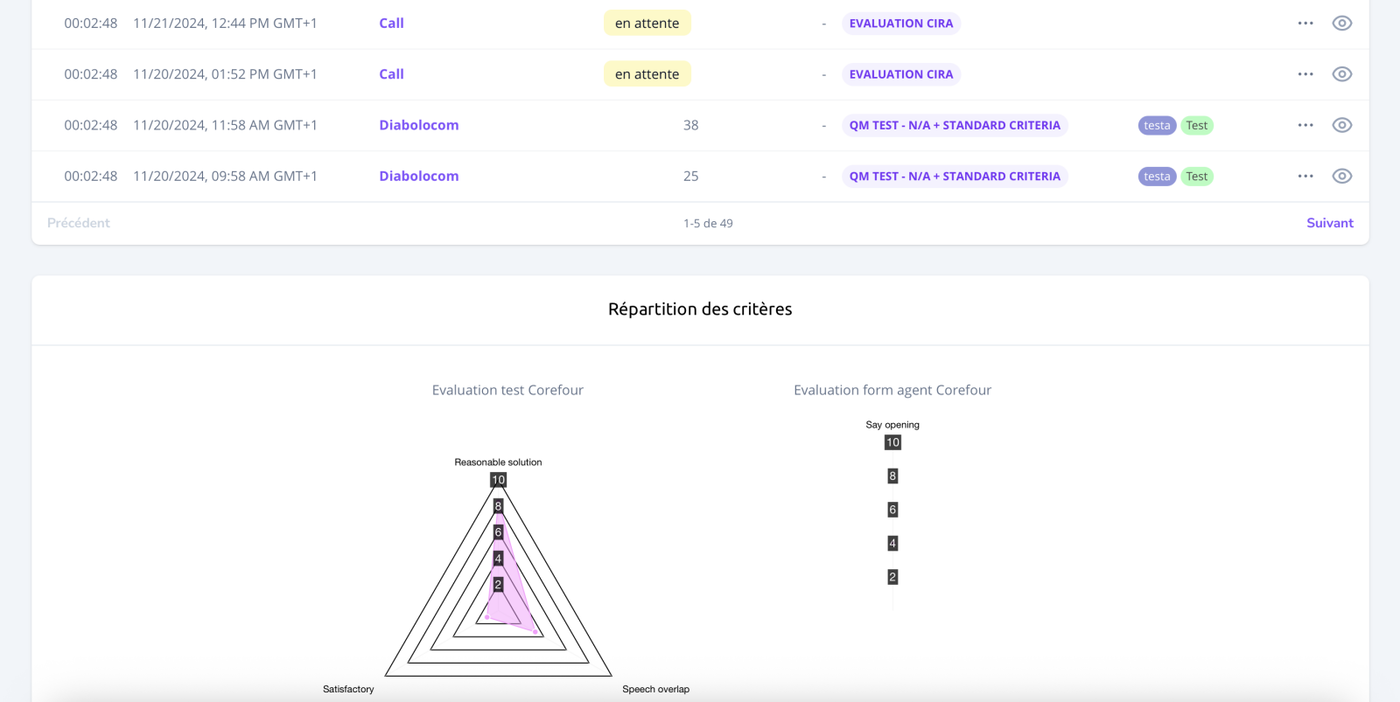The image size is (1400, 702).
Task: Click the purple 'testa' tag on score 38 row
Action: [x=1156, y=125]
